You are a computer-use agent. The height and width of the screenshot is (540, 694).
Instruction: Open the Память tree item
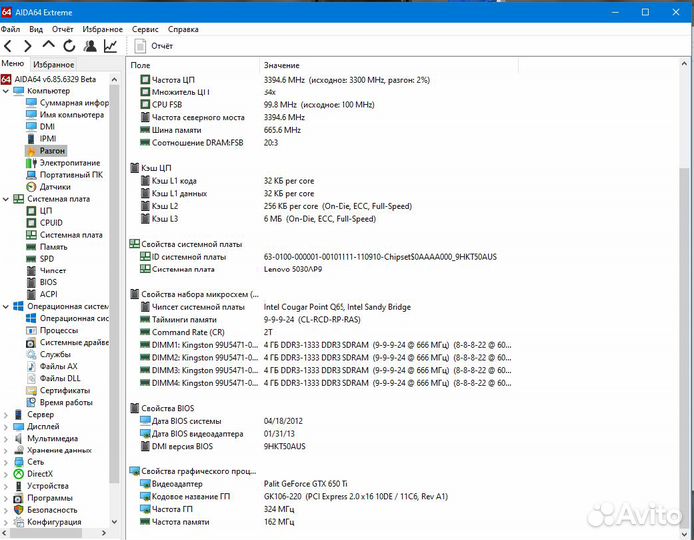click(x=46, y=247)
